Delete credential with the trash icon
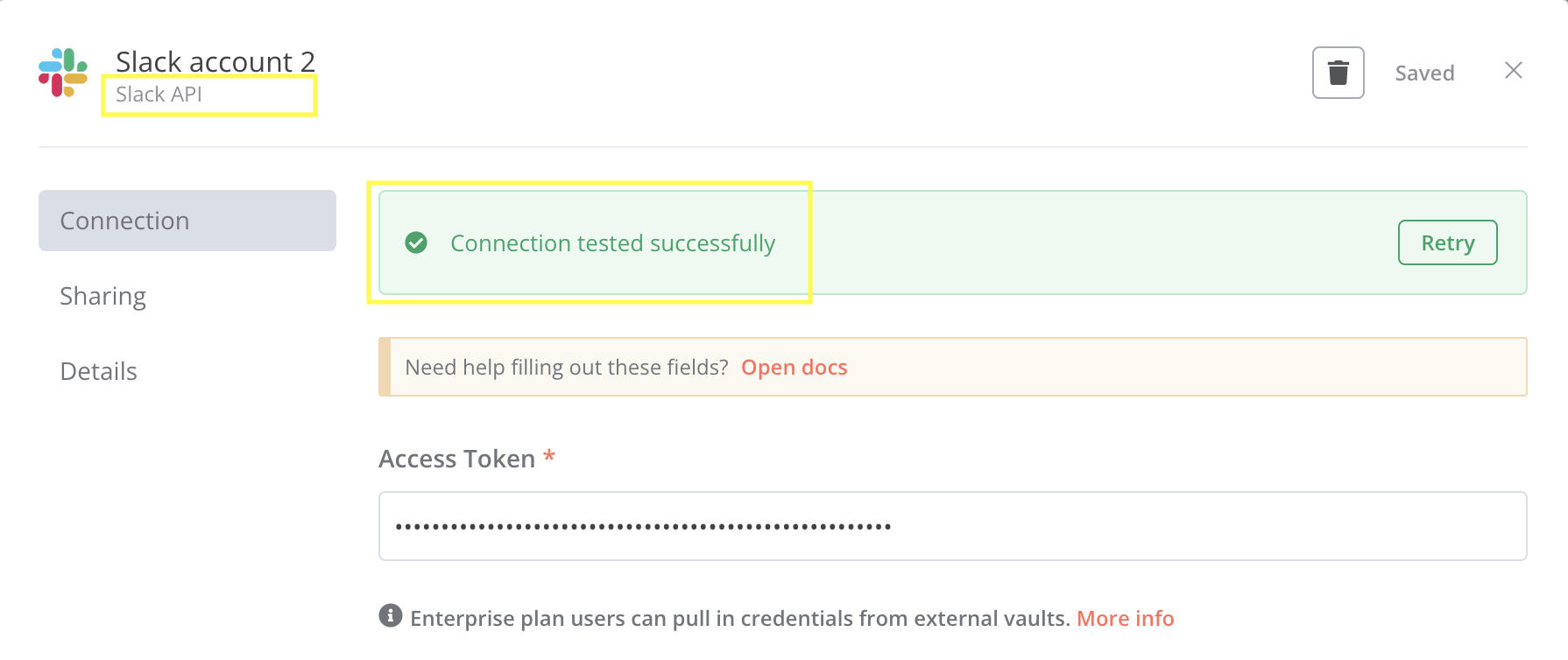The image size is (1568, 660). [1338, 73]
